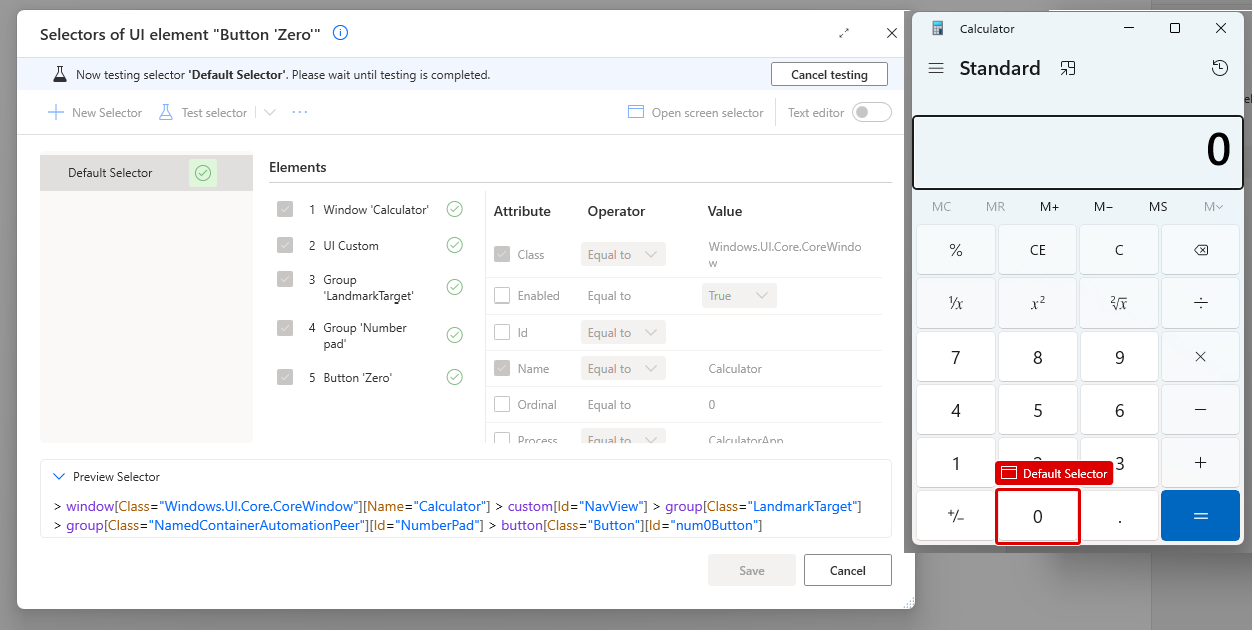Select the Window 'Calculator' element row

[x=372, y=210]
